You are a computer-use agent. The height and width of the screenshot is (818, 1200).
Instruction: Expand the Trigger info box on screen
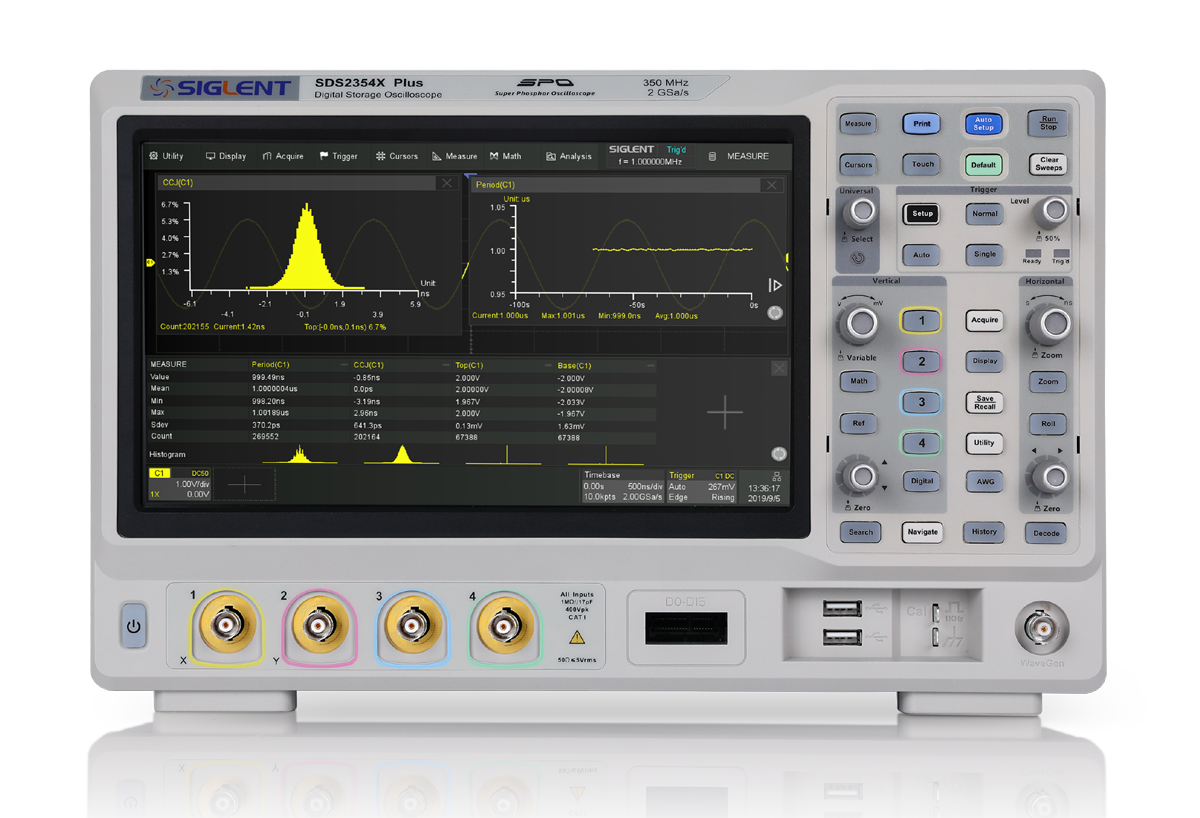point(702,486)
